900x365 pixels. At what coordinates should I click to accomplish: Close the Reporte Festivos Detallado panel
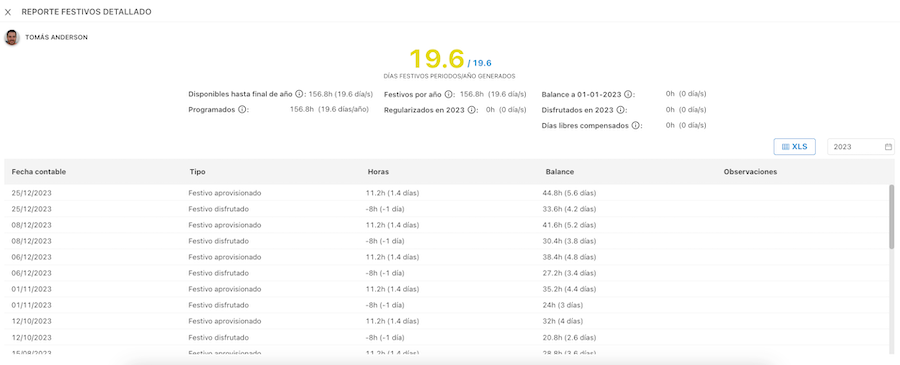pyautogui.click(x=8, y=12)
